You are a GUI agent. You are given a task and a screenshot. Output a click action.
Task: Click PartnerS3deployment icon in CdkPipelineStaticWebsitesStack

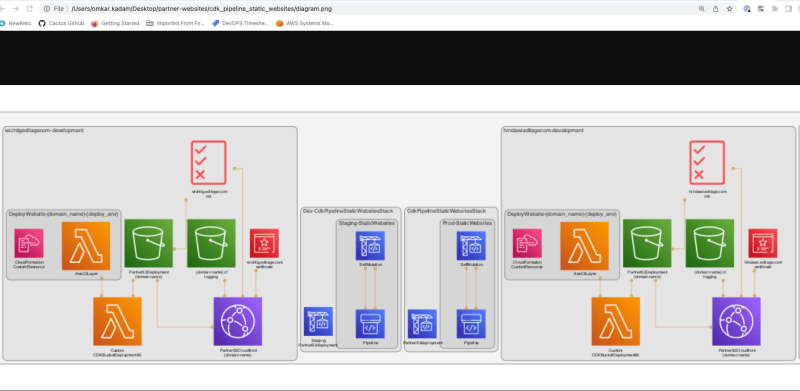[x=422, y=324]
